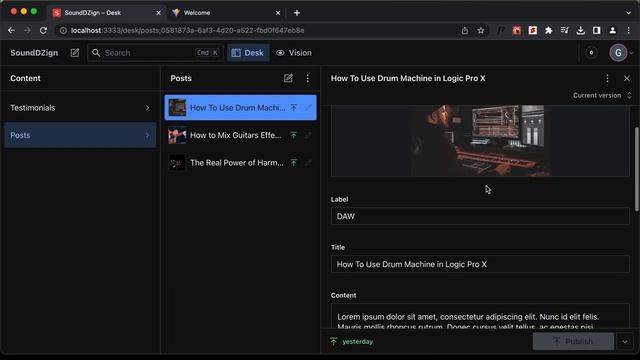Go forward in browser history

click(x=27, y=30)
